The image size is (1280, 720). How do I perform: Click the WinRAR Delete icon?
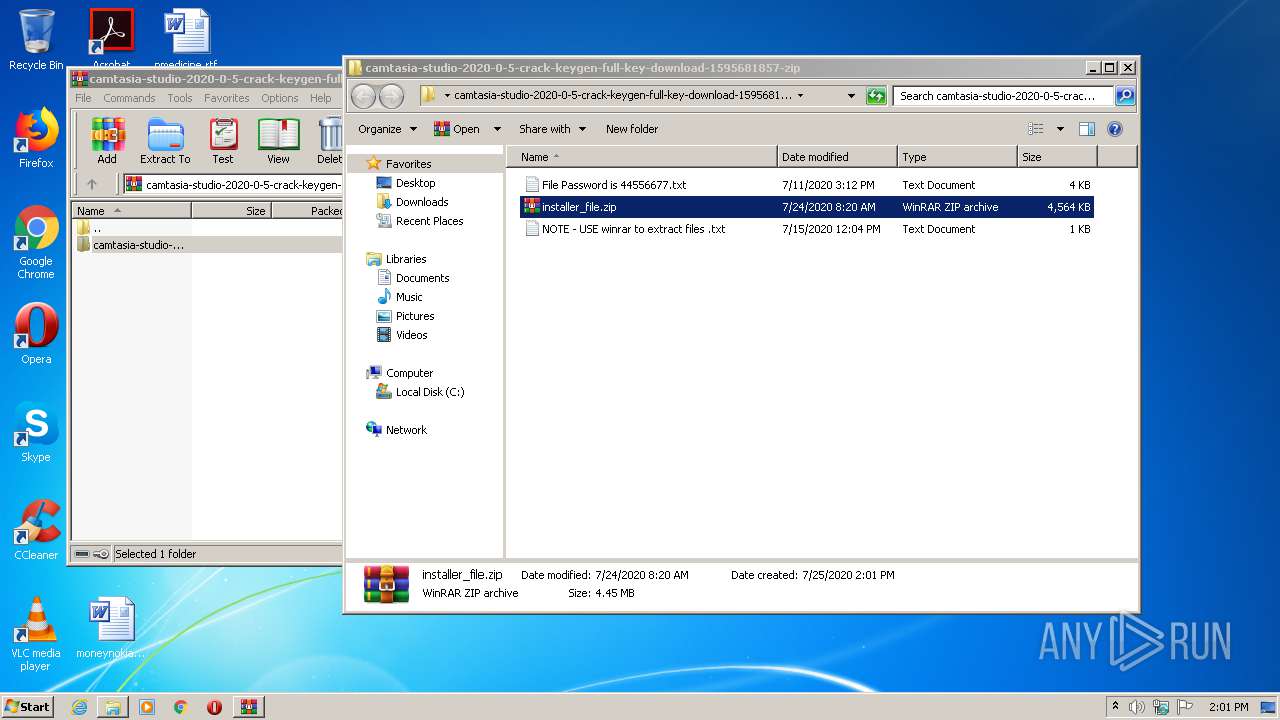pos(329,140)
